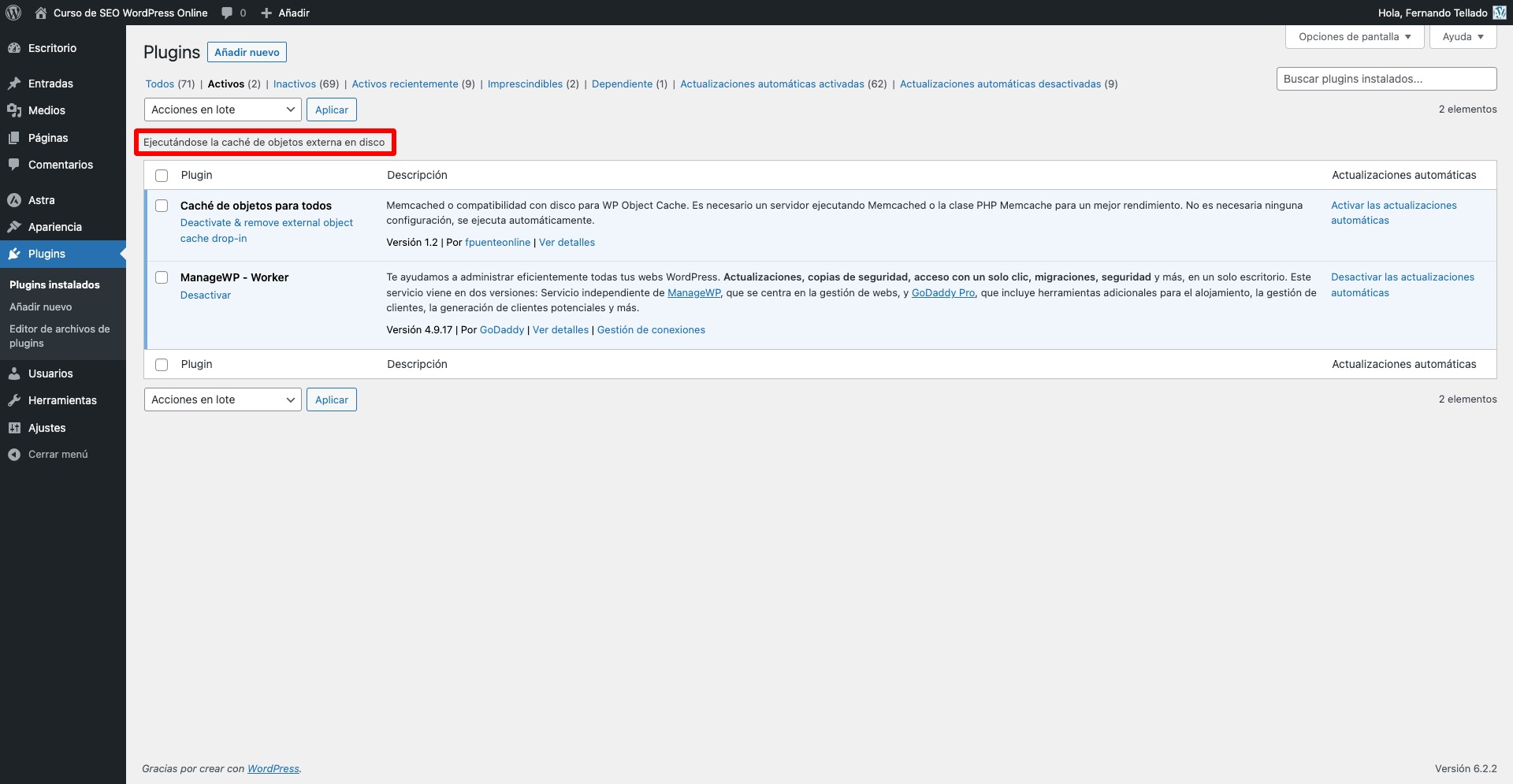Image resolution: width=1513 pixels, height=784 pixels.
Task: Open the Ajustes sliders icon
Action: (x=14, y=427)
